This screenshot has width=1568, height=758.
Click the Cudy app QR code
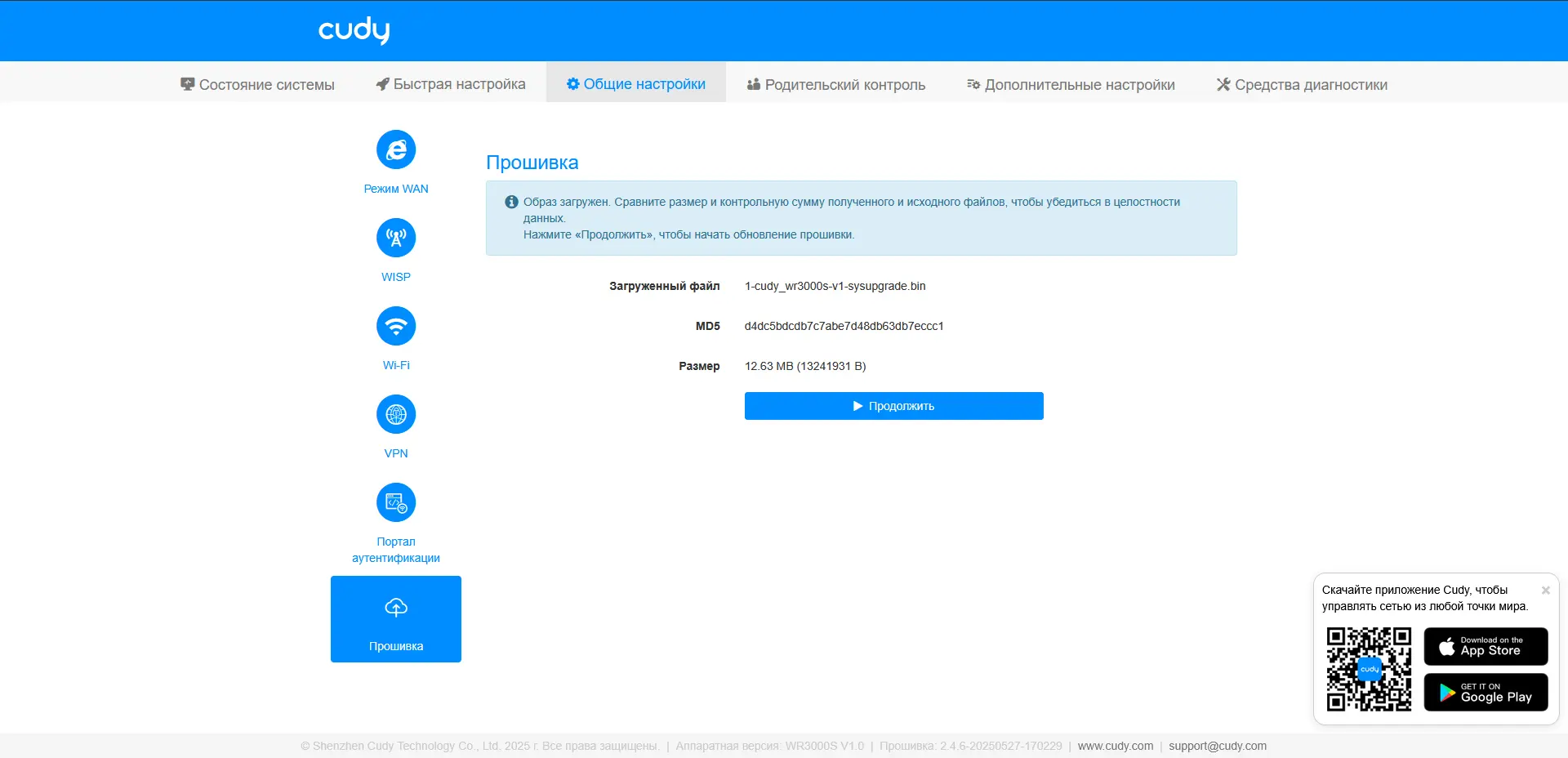(x=1369, y=669)
